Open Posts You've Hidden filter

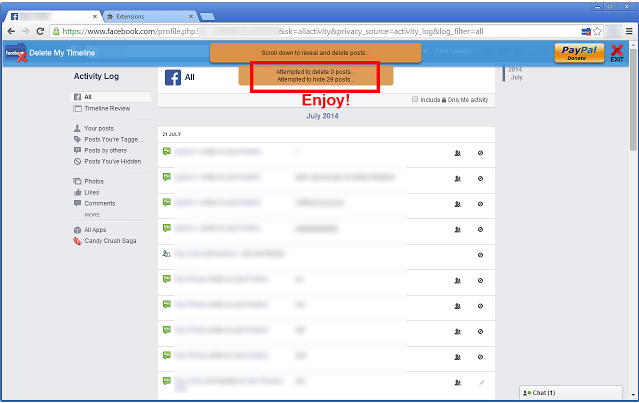(x=112, y=161)
